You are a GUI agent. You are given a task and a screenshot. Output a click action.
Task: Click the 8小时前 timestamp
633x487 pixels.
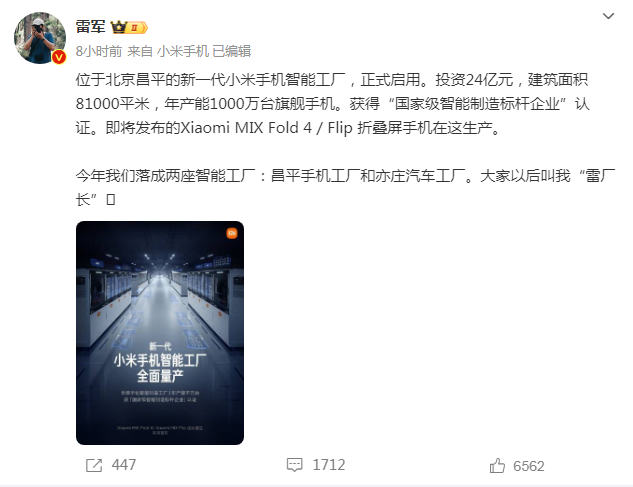pos(99,51)
